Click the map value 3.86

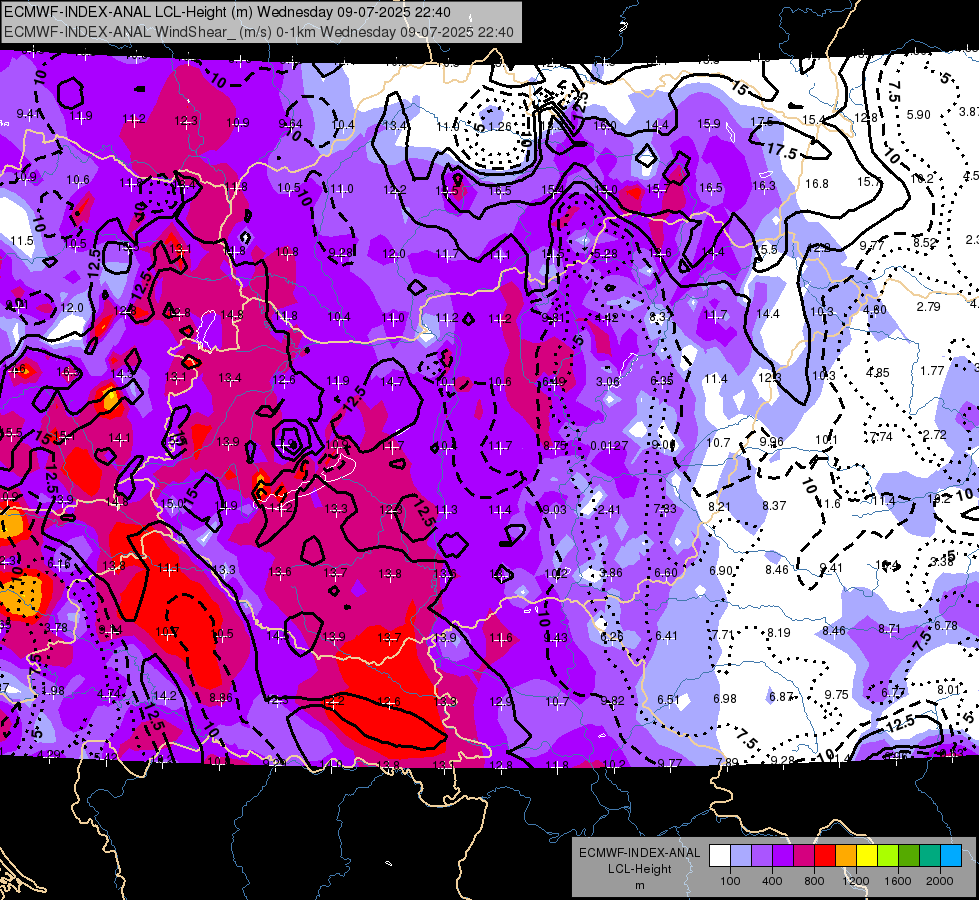(x=611, y=573)
